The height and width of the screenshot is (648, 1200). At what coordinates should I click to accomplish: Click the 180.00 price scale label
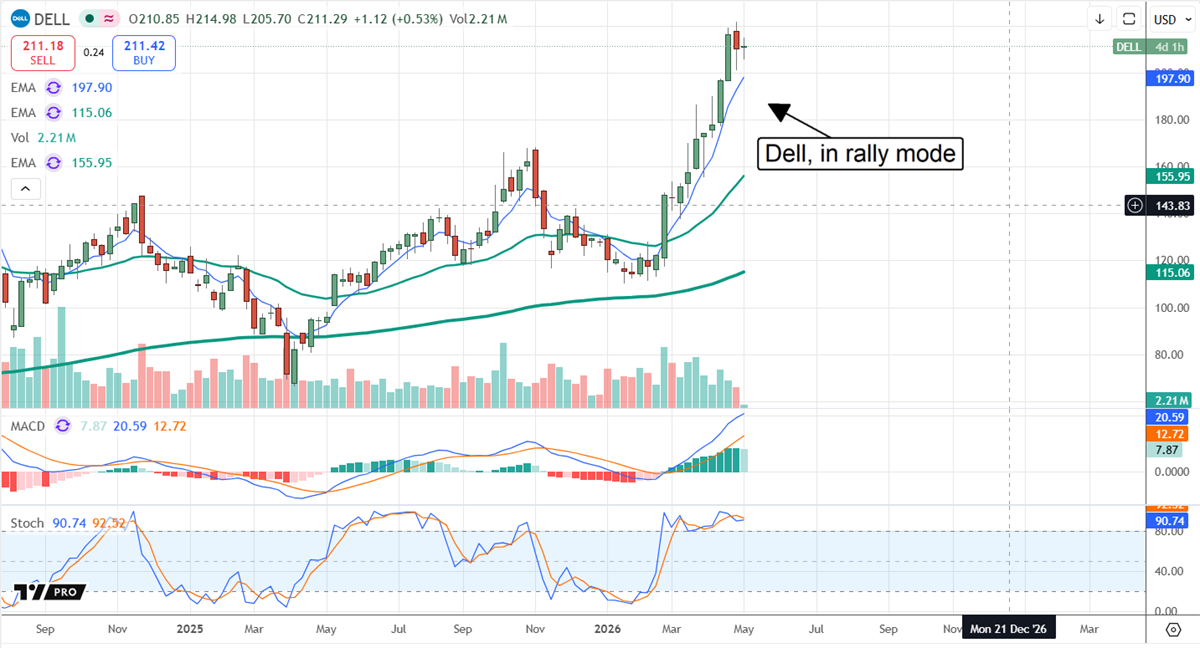pos(1172,120)
